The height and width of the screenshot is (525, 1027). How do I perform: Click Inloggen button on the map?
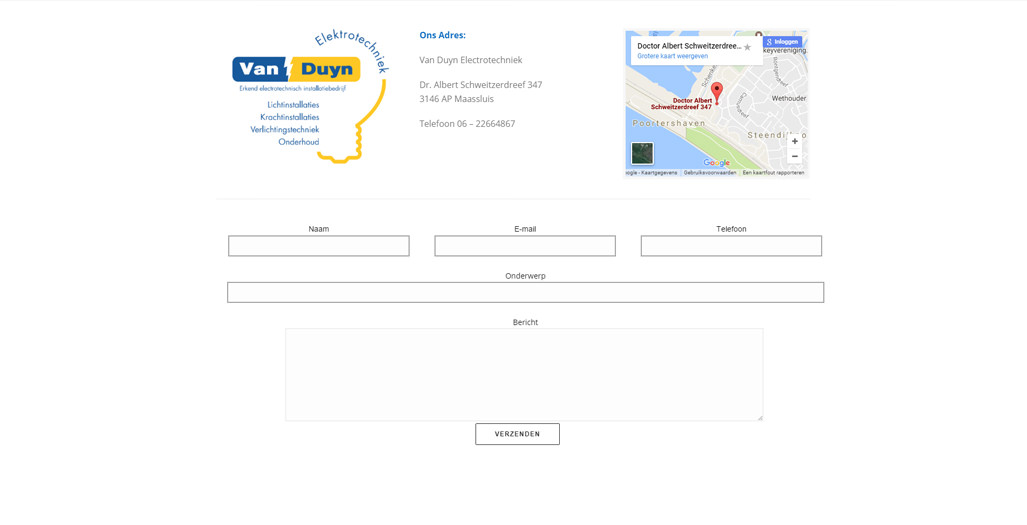[x=782, y=42]
